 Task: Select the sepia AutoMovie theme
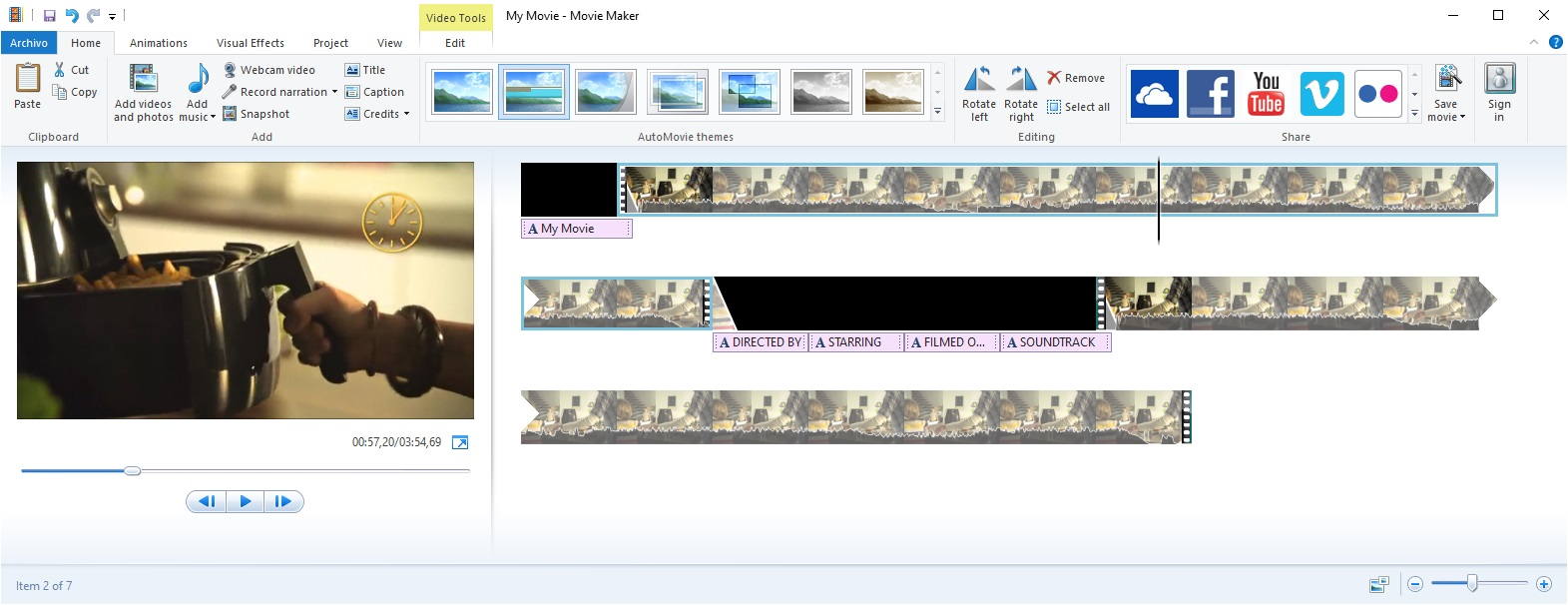pyautogui.click(x=893, y=92)
